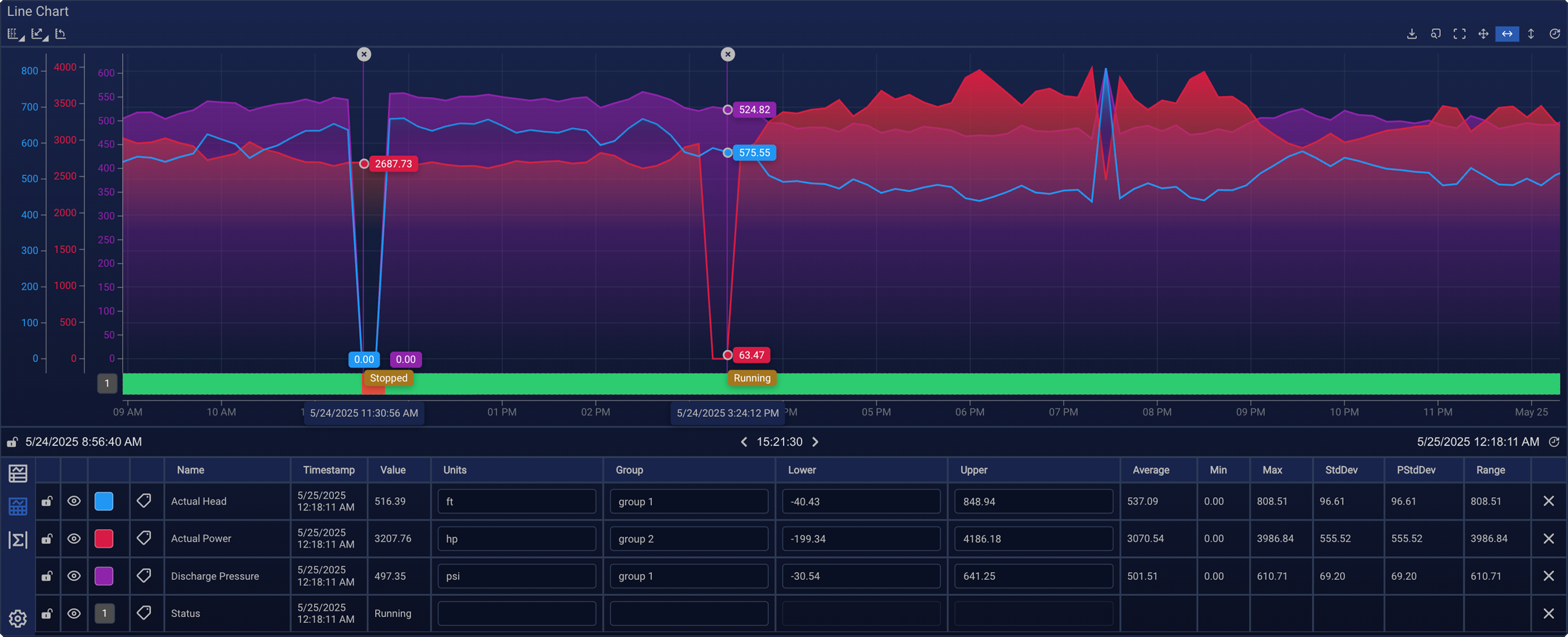Reset the chart zoom
Viewport: 1568px width, 637px height.
[x=1555, y=34]
